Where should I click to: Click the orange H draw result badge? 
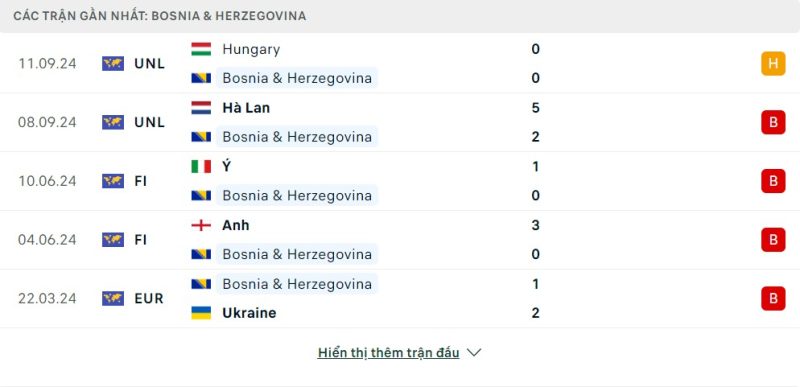click(773, 63)
